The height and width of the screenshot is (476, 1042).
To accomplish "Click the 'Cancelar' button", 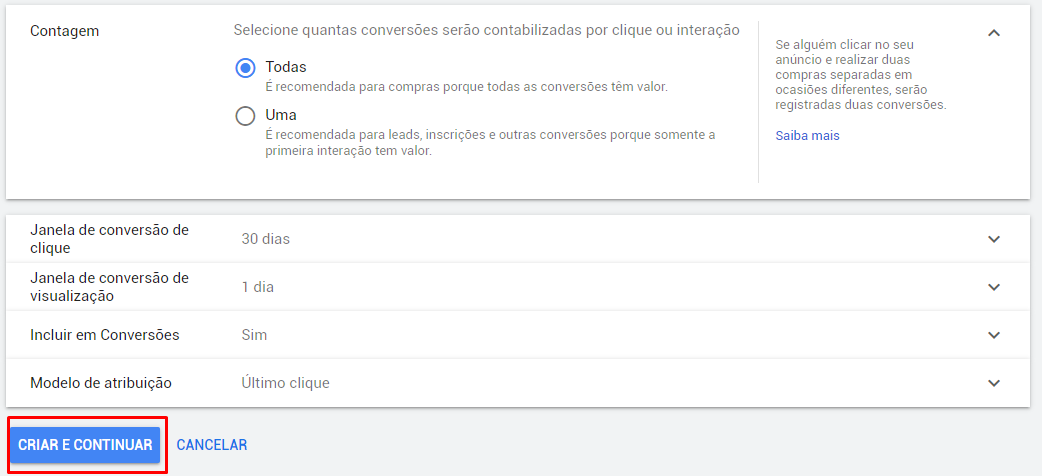I will (x=212, y=445).
